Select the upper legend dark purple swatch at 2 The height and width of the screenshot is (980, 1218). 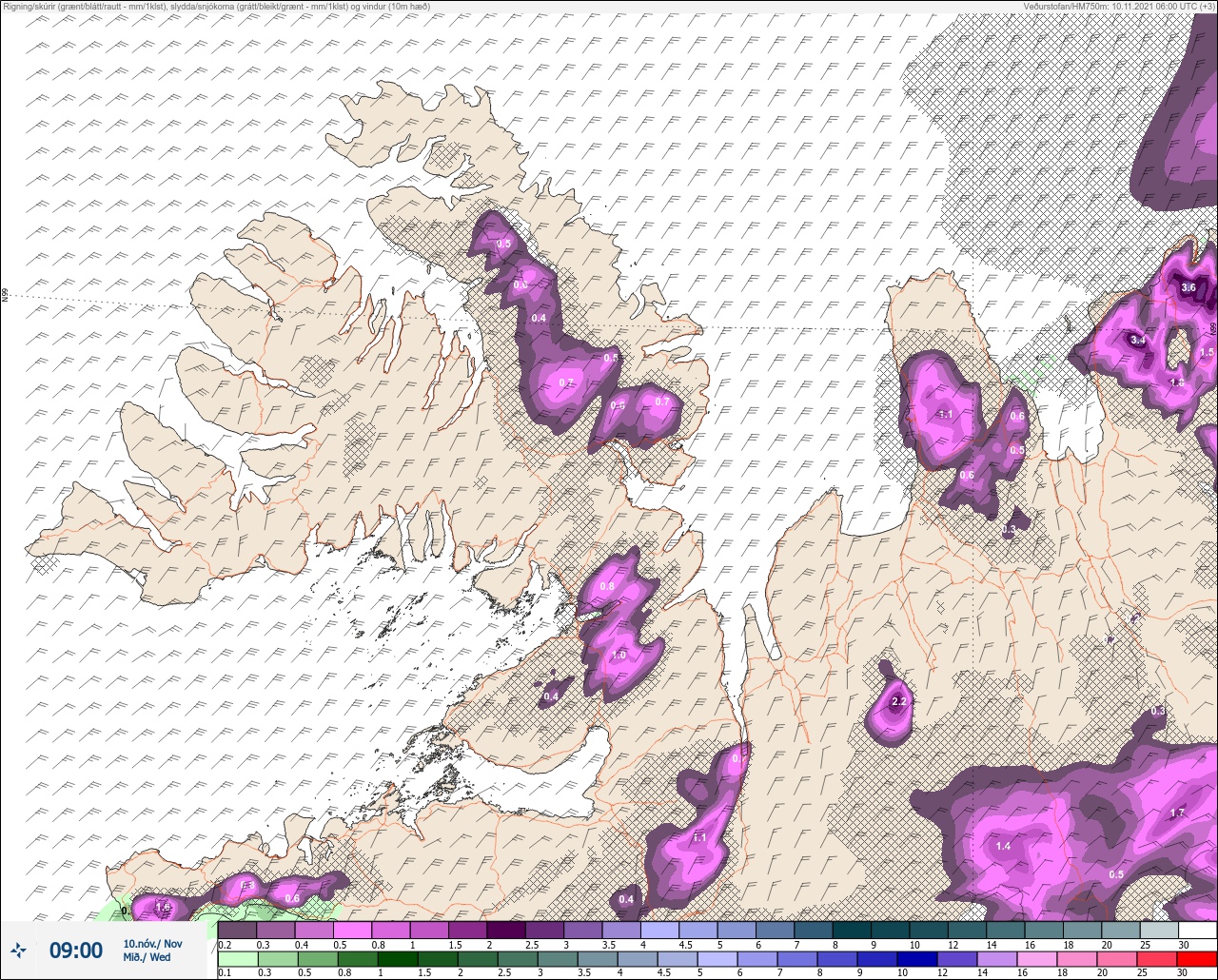coord(506,930)
